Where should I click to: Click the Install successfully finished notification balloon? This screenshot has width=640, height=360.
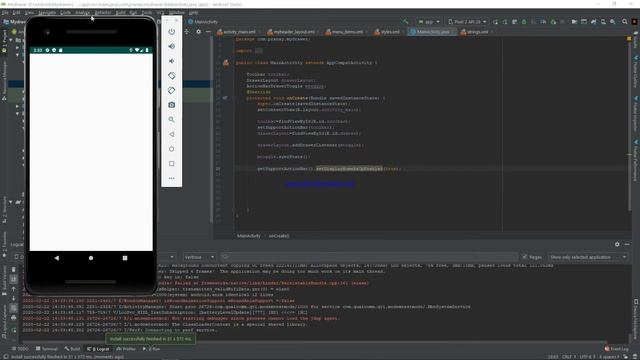pyautogui.click(x=150, y=339)
